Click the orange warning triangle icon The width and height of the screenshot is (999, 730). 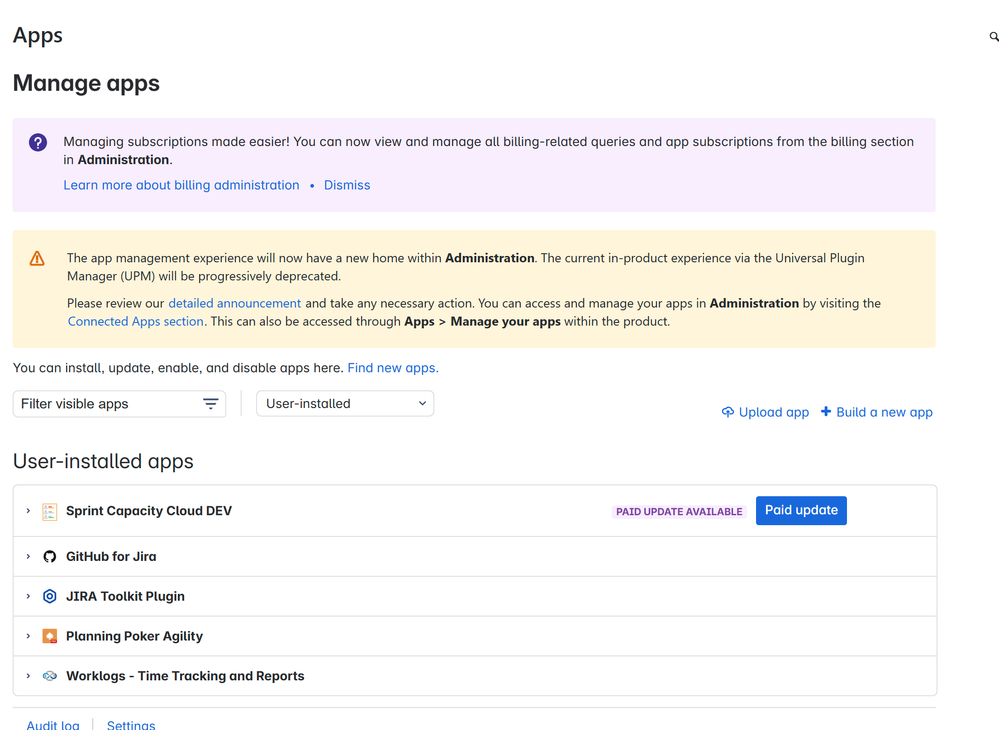point(37,258)
